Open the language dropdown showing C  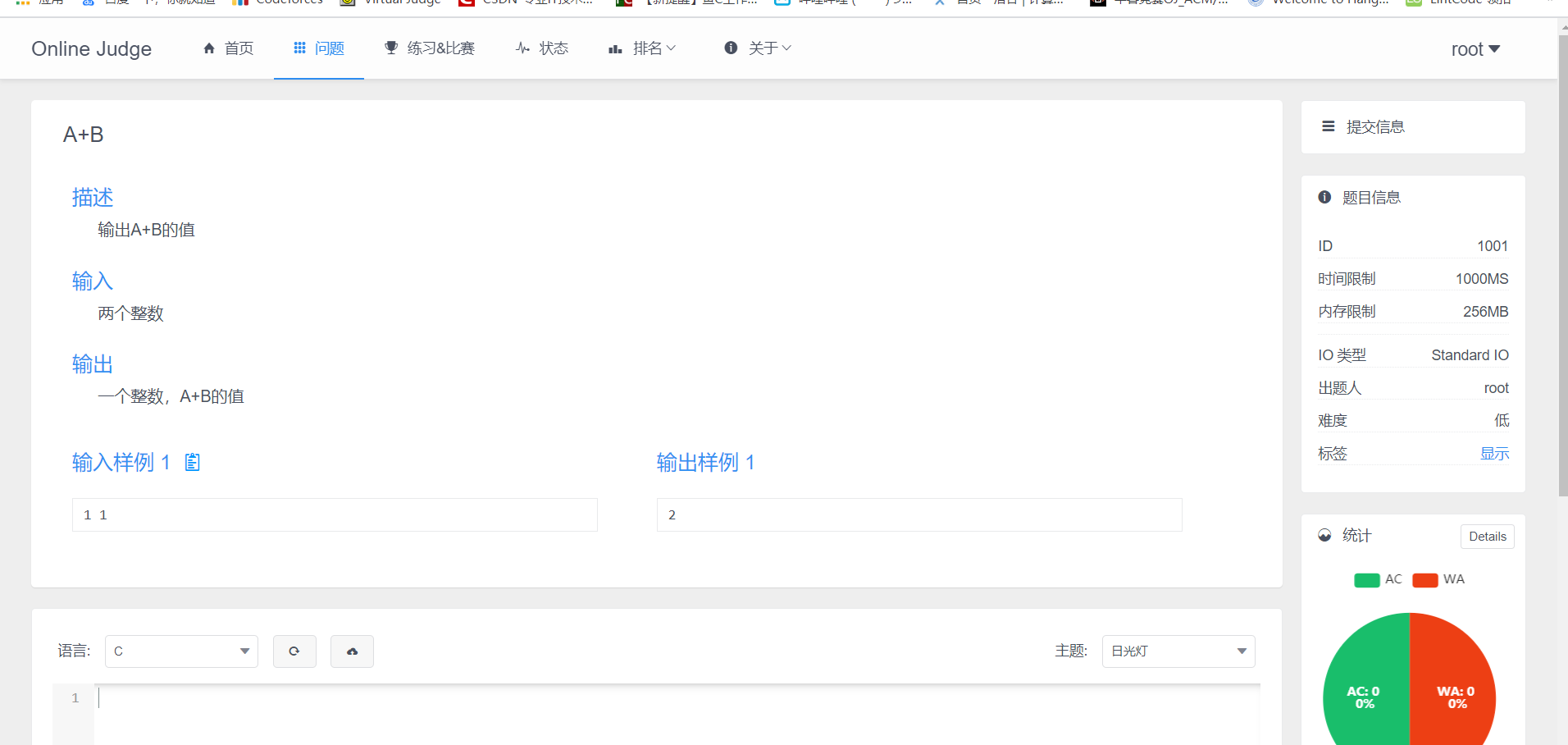tap(180, 651)
